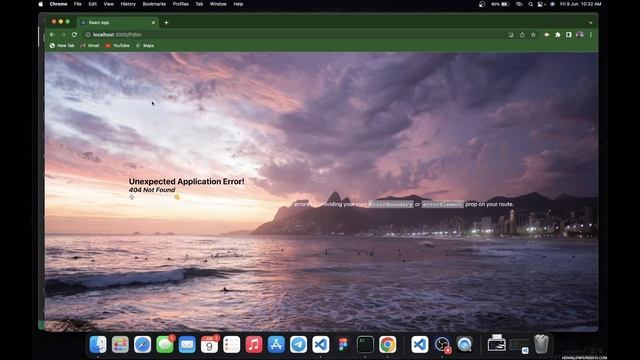This screenshot has height=360, width=640.
Task: Click the site info icon in address bar
Action: (x=88, y=35)
